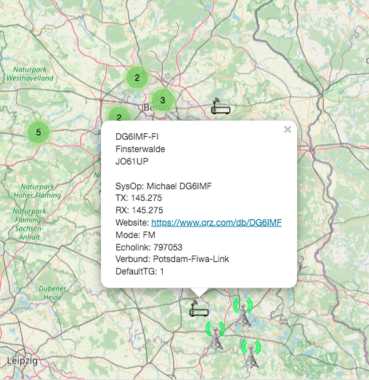Select the router hotspot icon east of Berlin
The width and height of the screenshot is (369, 380).
pos(220,106)
